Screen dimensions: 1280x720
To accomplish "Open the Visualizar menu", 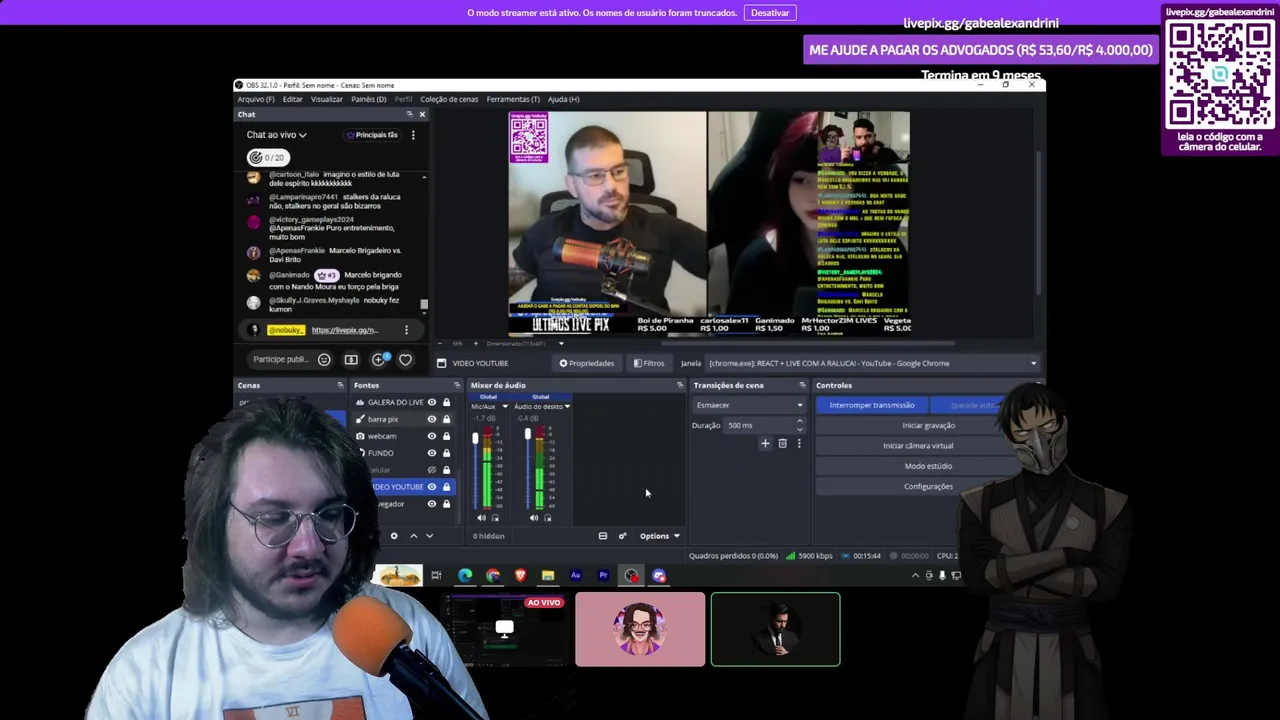I will coord(326,99).
